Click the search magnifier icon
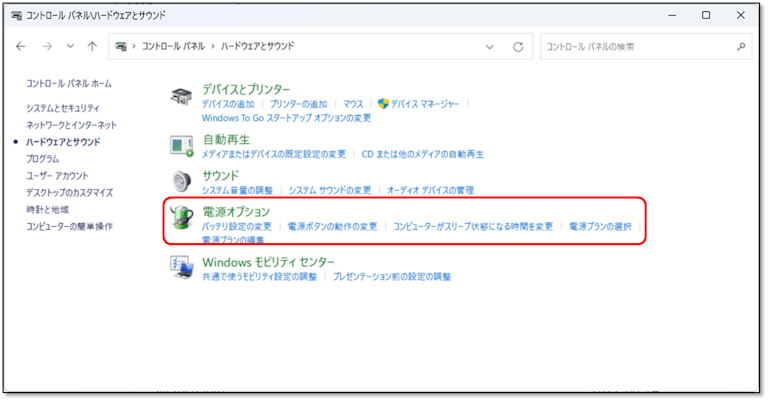The image size is (768, 401). [741, 47]
